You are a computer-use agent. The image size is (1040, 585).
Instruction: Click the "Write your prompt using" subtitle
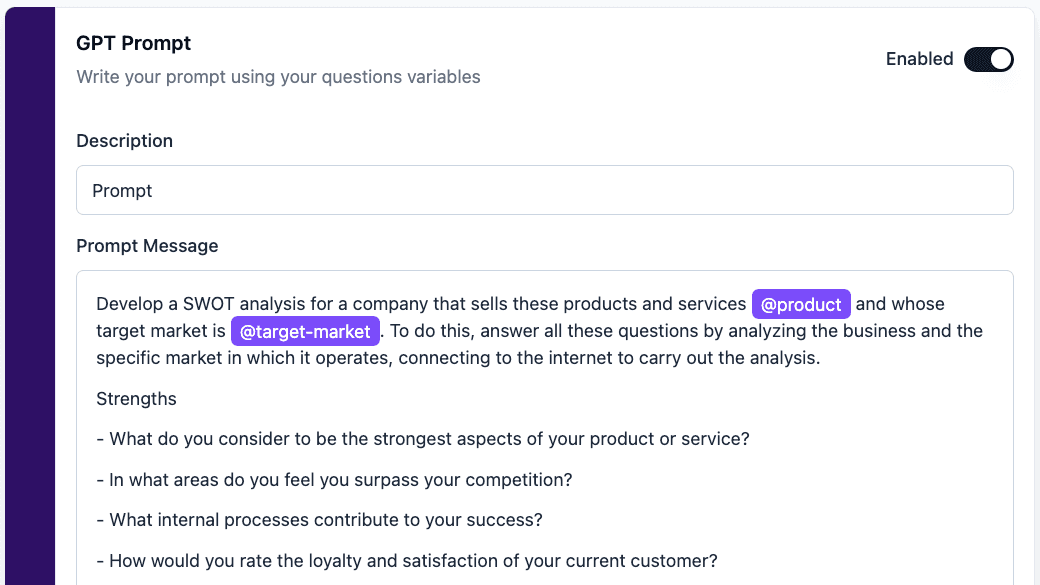279,77
